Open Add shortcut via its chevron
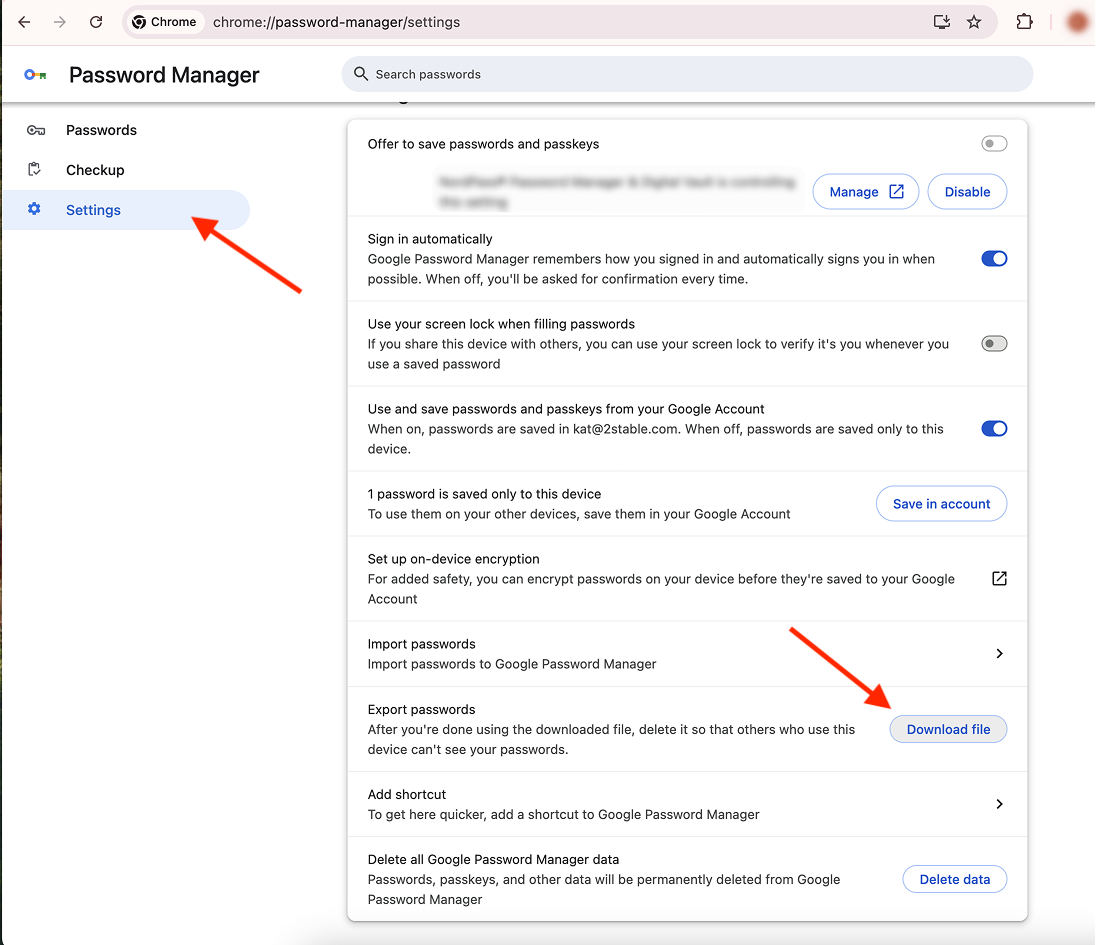This screenshot has height=945, width=1096. coord(998,803)
